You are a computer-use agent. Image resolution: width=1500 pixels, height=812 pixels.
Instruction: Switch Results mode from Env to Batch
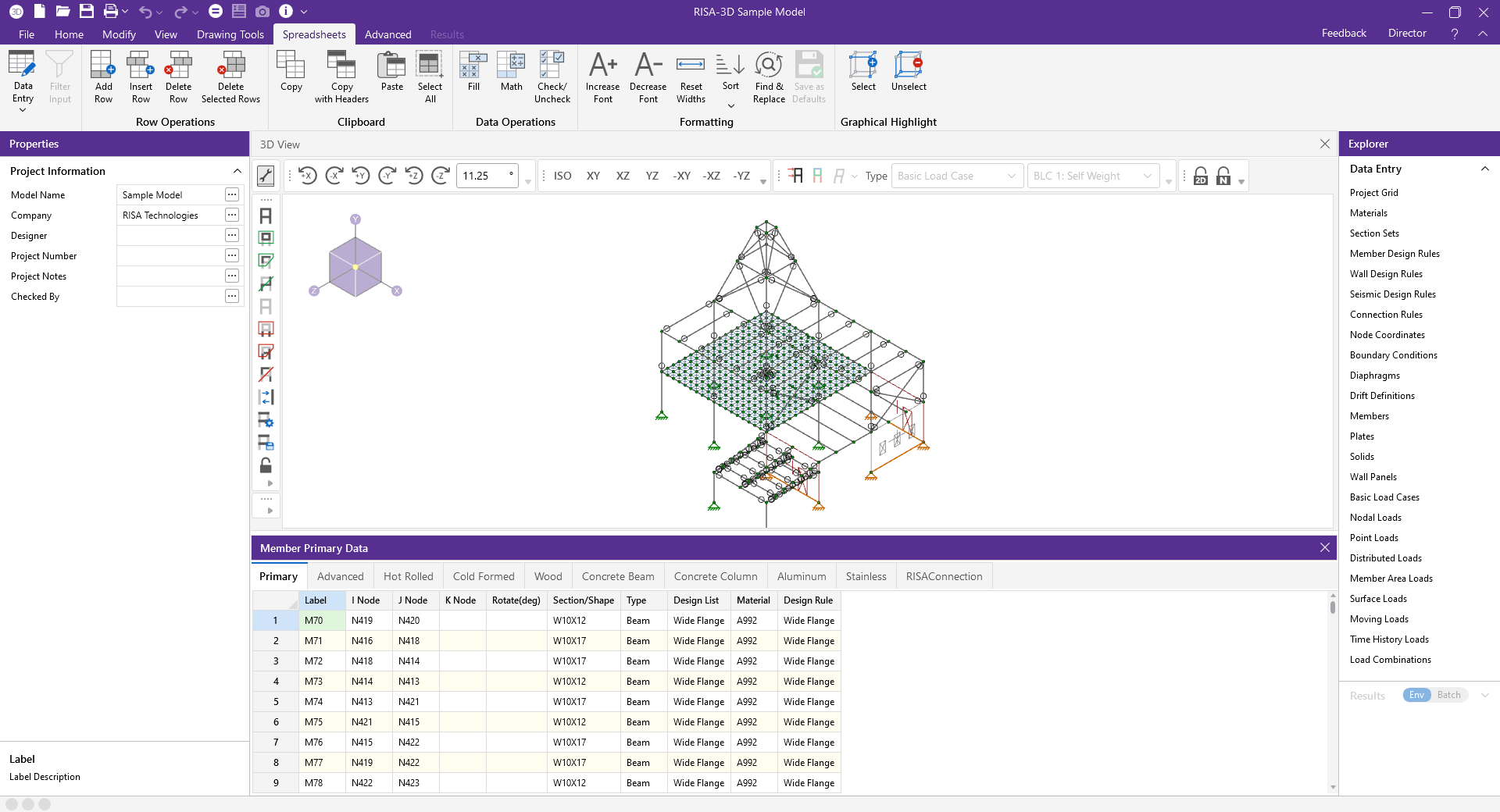coord(1450,695)
